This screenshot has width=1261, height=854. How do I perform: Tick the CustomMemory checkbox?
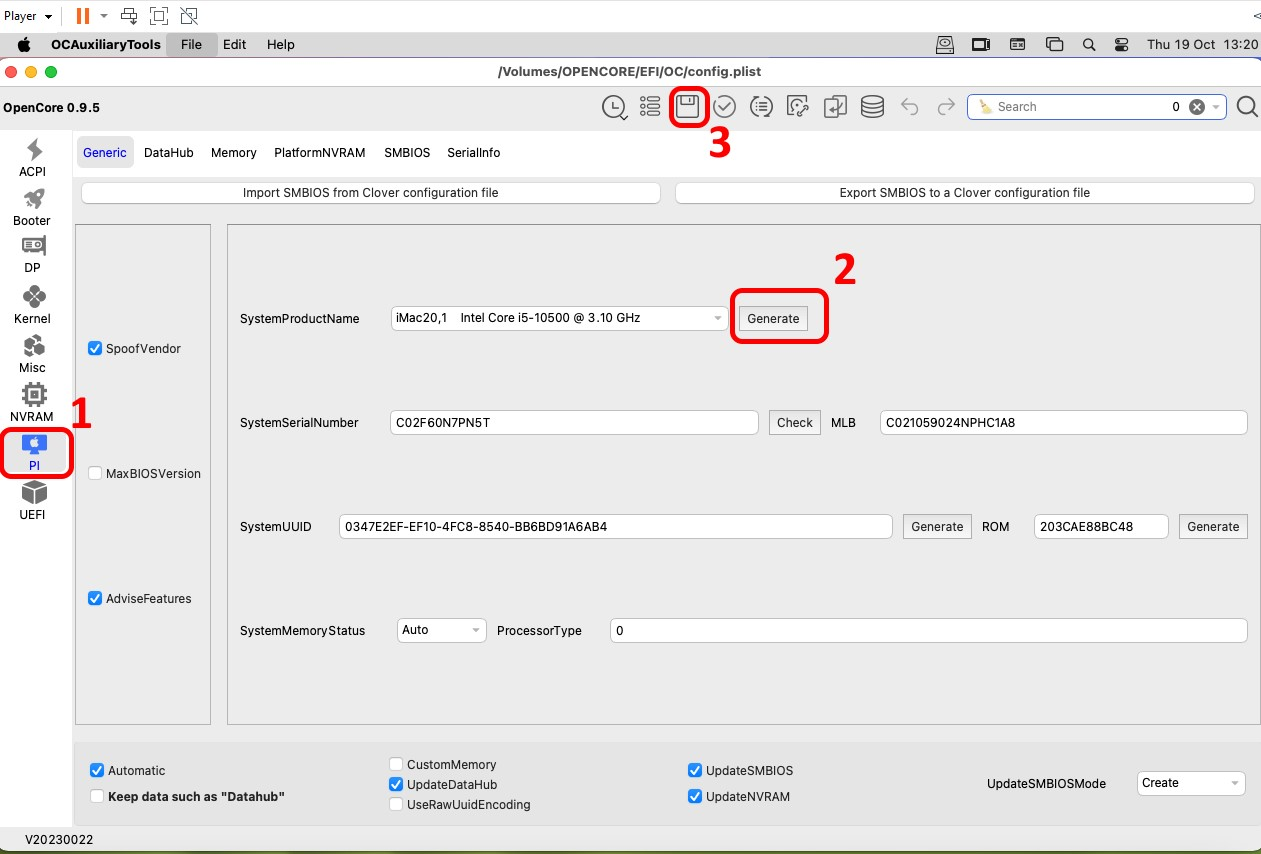[x=397, y=765]
